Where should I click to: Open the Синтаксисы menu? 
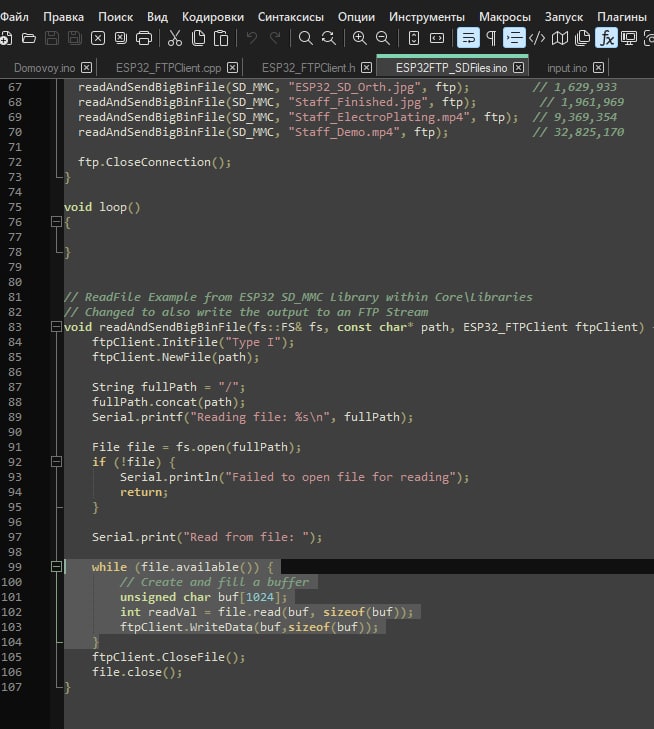291,17
